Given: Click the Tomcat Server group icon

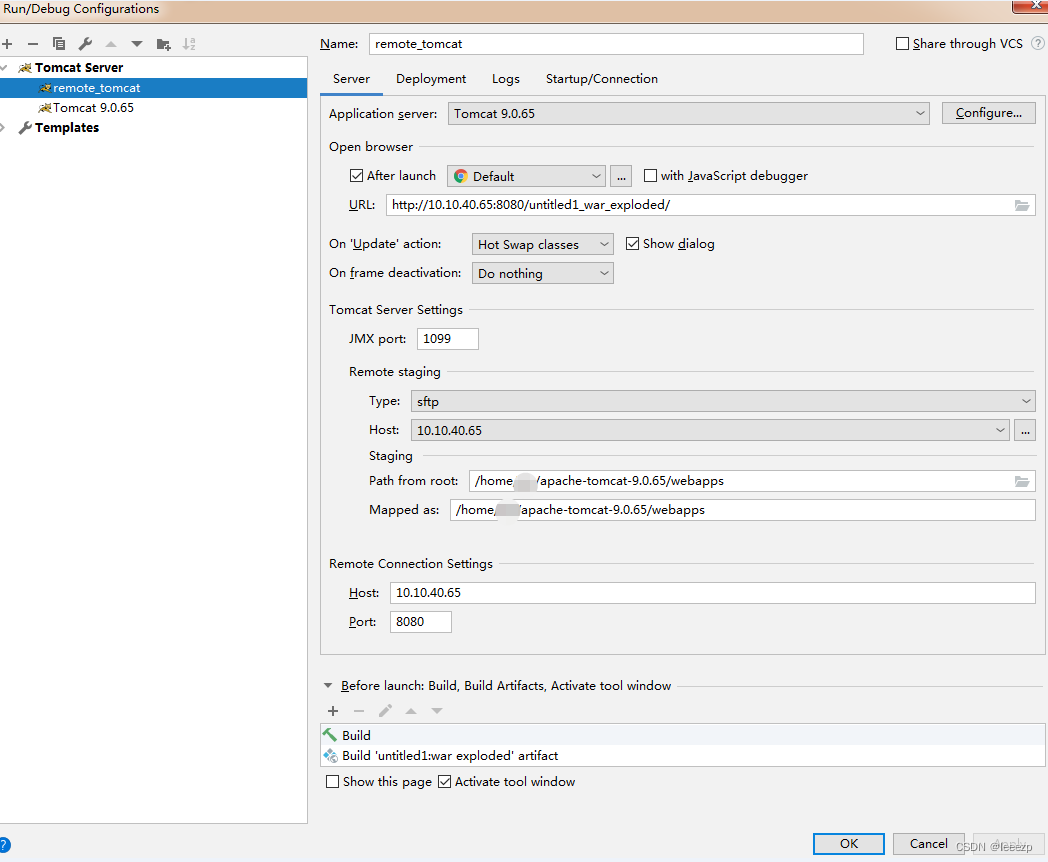Looking at the screenshot, I should coord(25,67).
